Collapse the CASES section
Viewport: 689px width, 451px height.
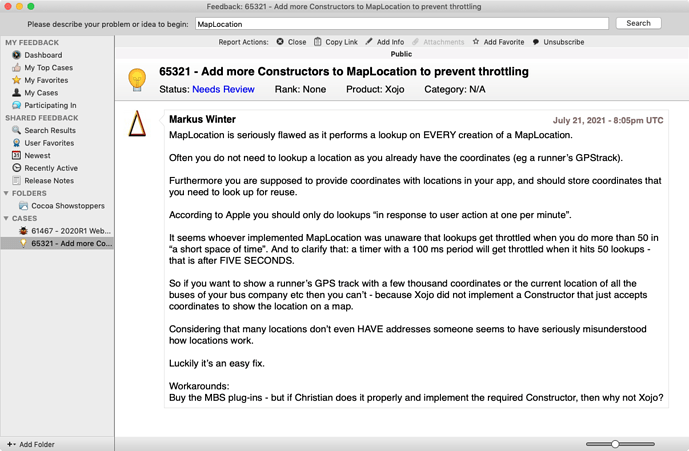tap(6, 218)
